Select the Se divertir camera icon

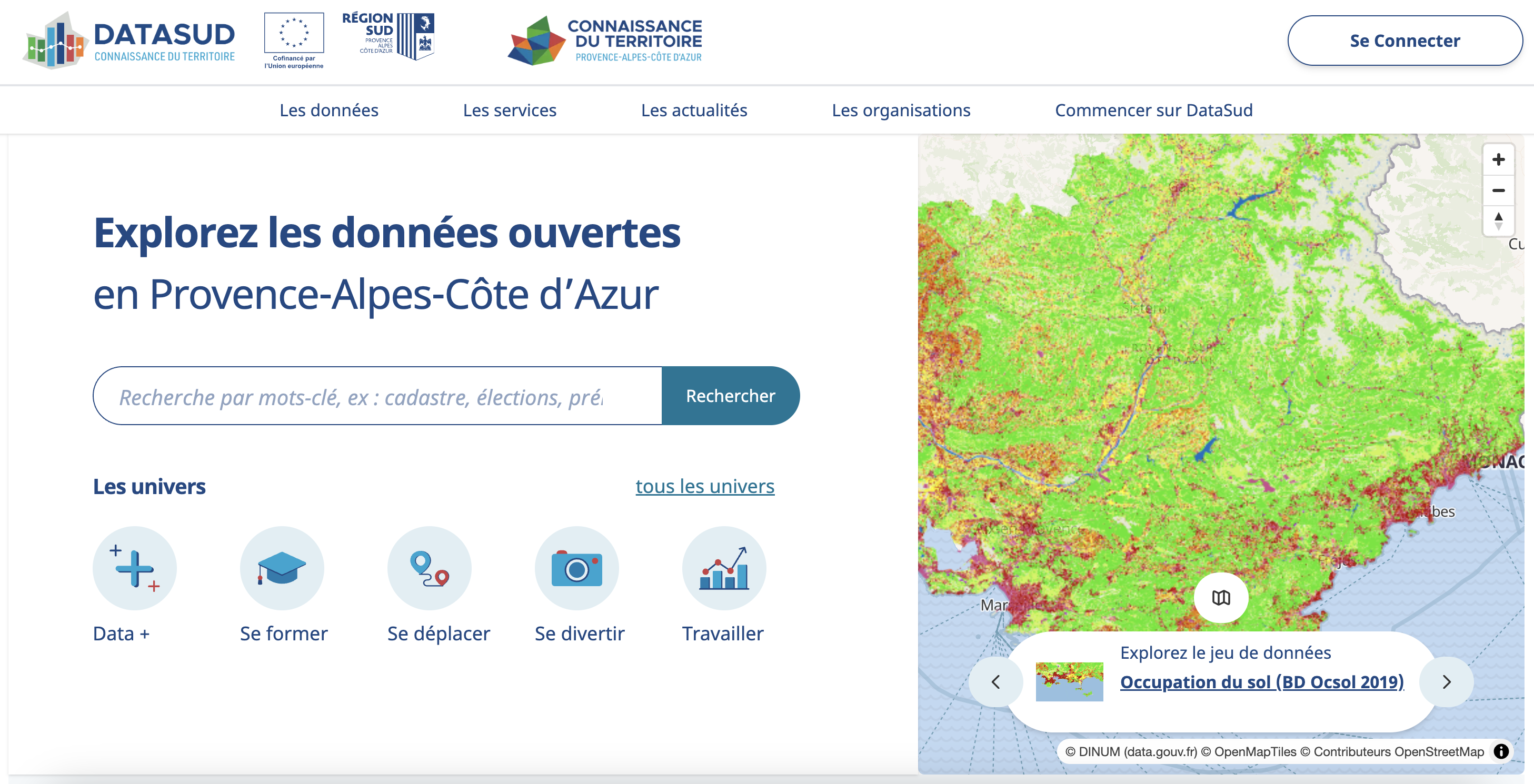point(576,567)
